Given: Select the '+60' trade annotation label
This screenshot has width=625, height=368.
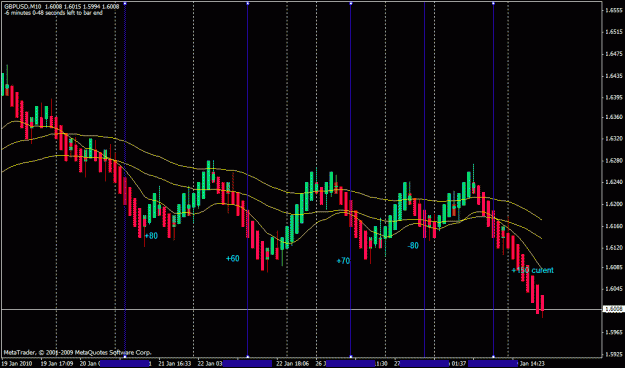Looking at the screenshot, I should coord(232,259).
